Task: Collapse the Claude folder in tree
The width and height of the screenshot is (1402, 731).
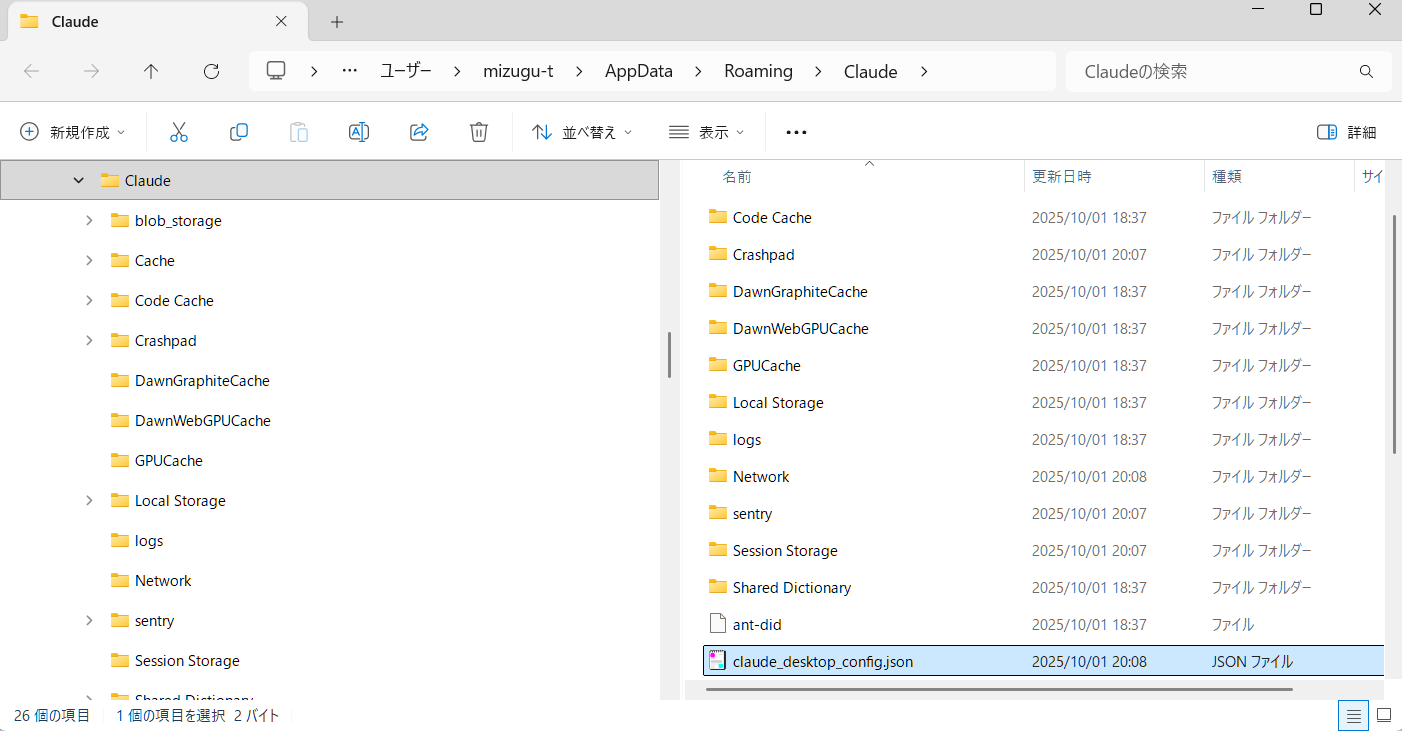Action: 79,181
